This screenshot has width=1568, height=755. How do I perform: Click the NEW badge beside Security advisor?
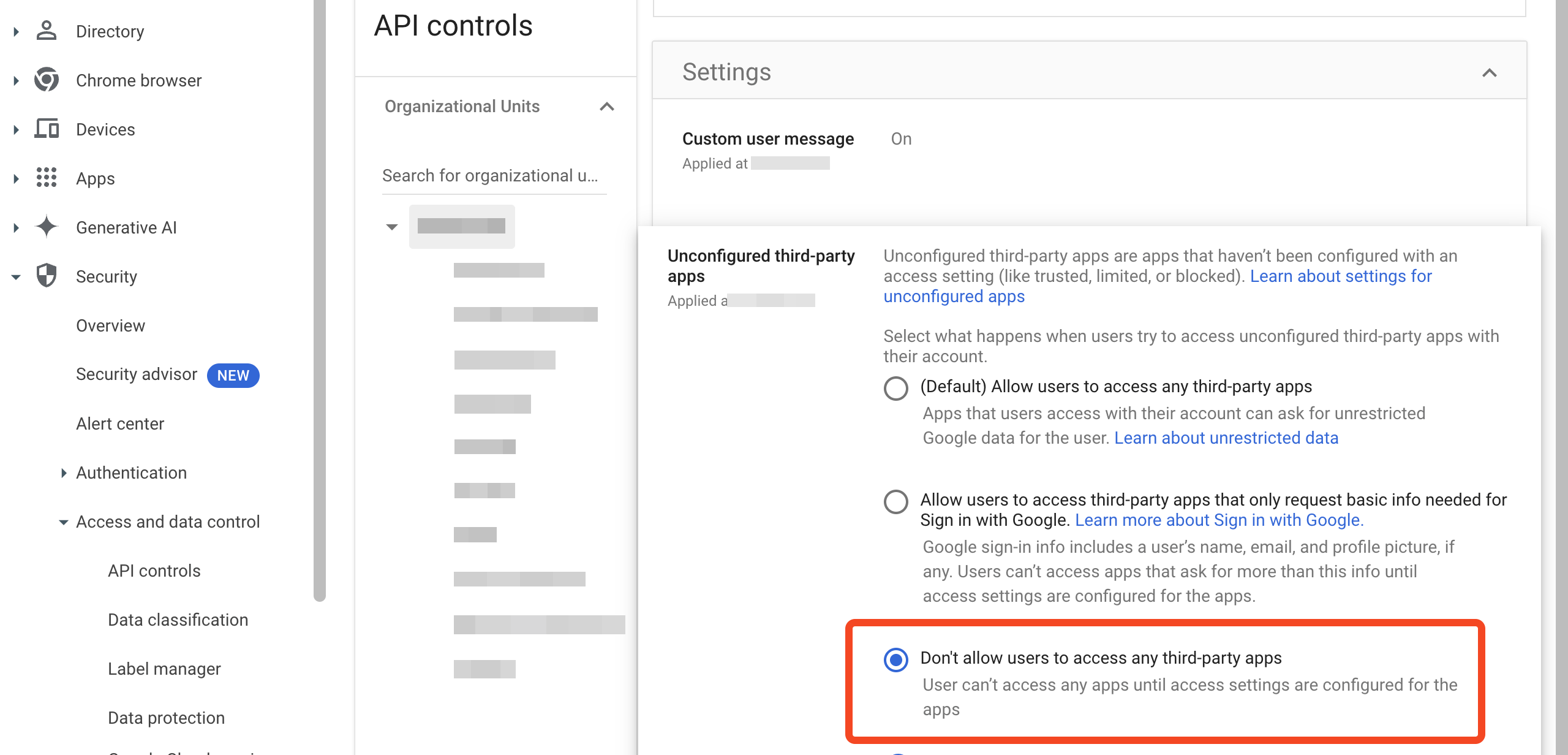[x=233, y=375]
